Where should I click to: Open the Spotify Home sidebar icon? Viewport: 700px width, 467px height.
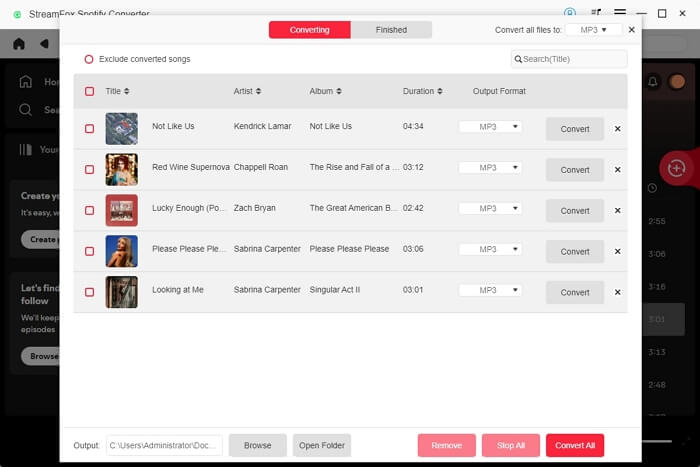[25, 82]
